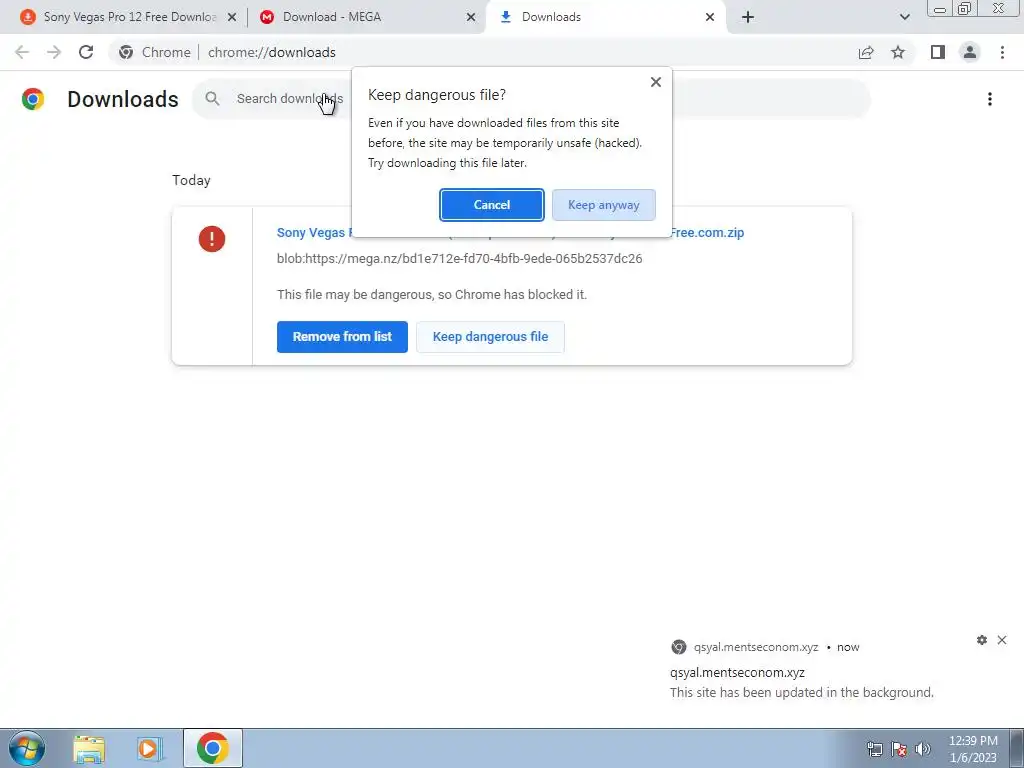Open the profile avatar menu
The width and height of the screenshot is (1024, 768).
click(x=970, y=52)
